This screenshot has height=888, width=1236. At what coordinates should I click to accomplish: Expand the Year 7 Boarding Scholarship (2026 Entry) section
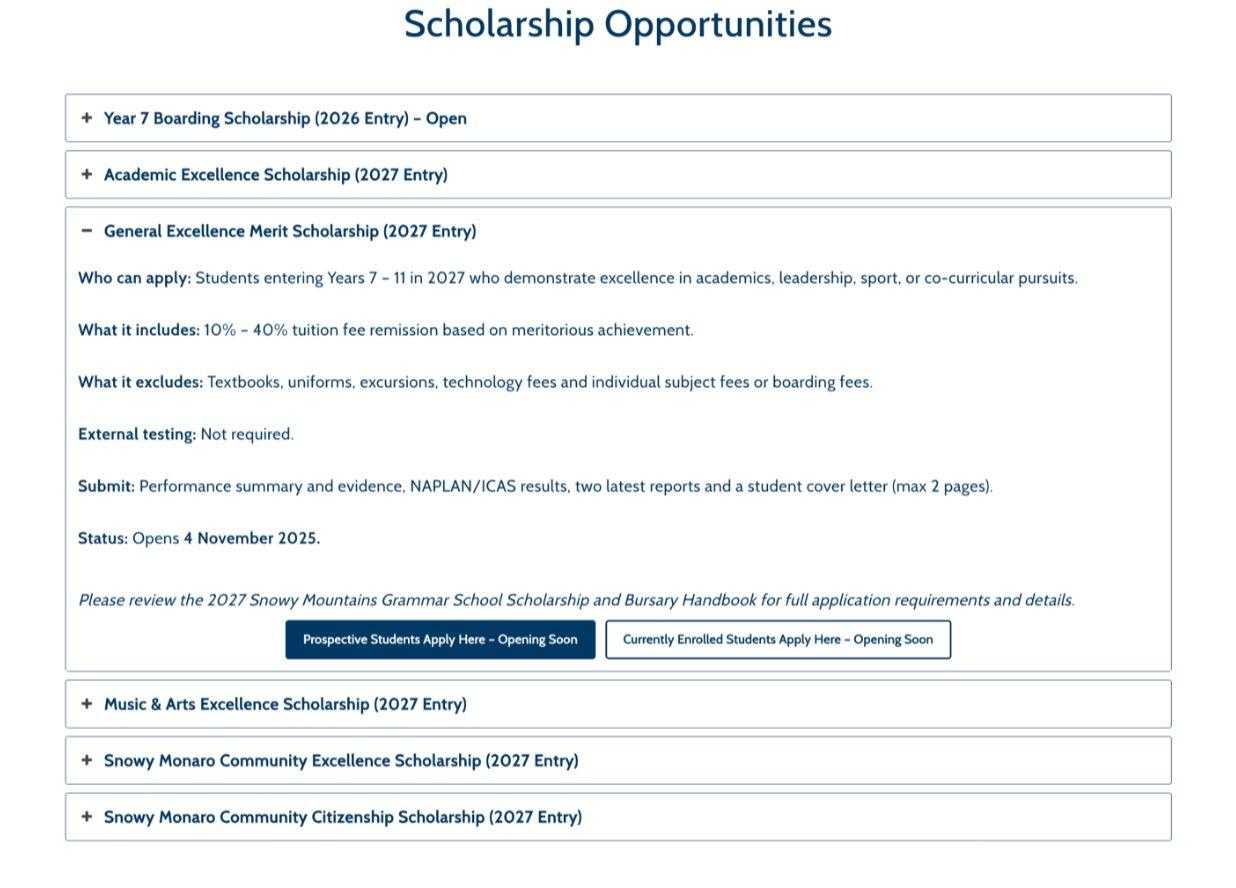(x=285, y=119)
